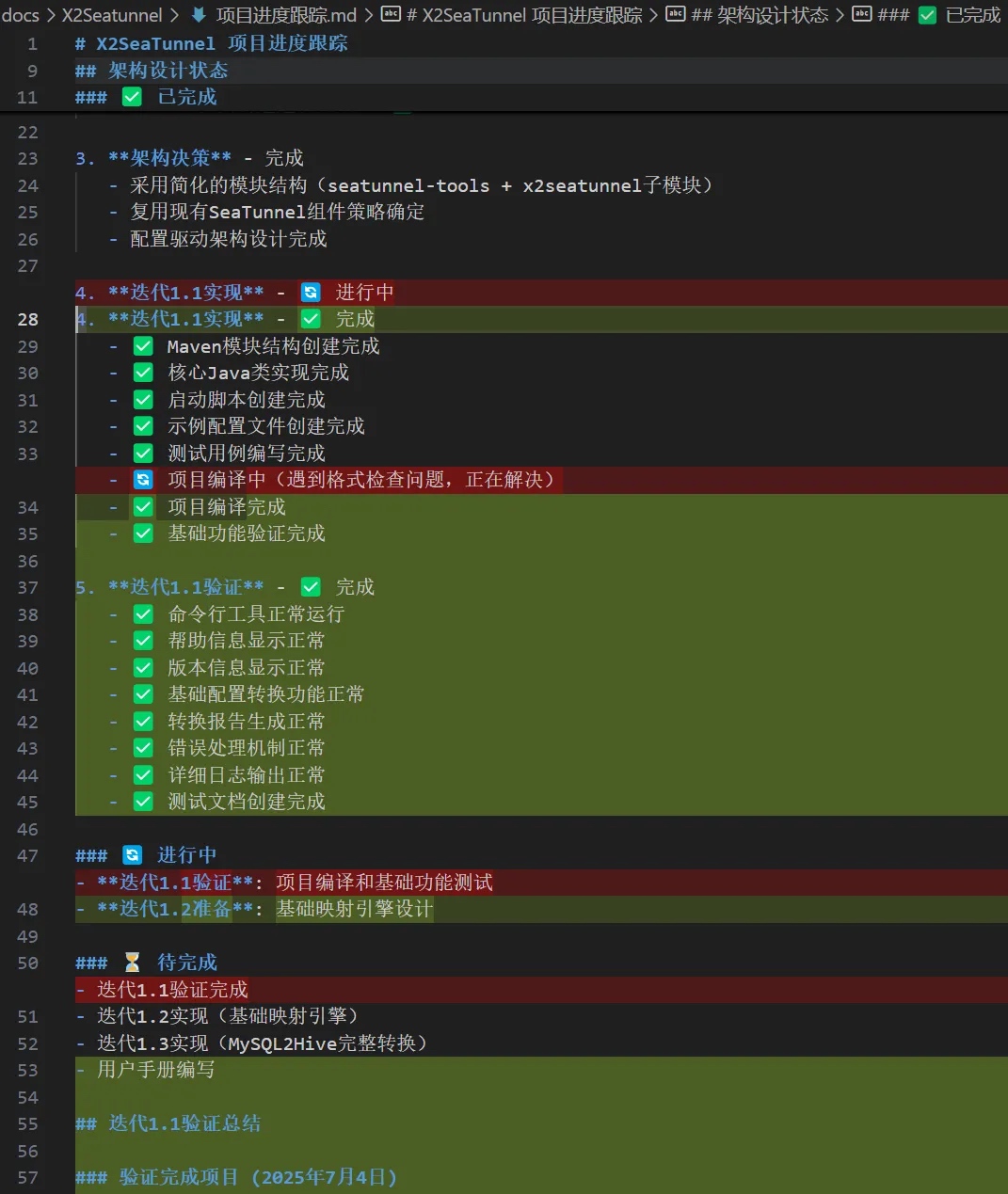
Task: Place cursor on '用户手册编写' added line
Action: tap(156, 1070)
